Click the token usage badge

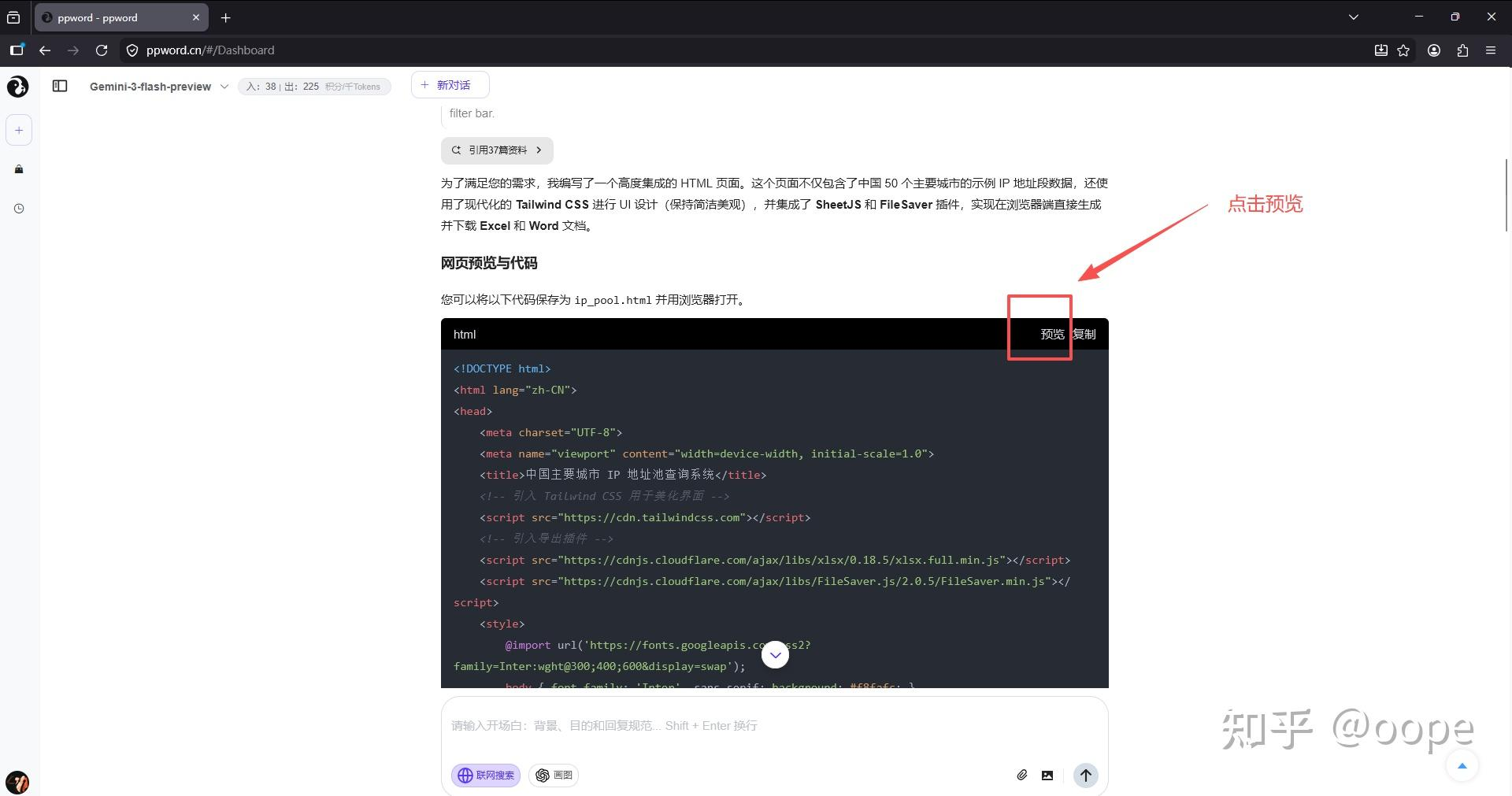tap(313, 87)
